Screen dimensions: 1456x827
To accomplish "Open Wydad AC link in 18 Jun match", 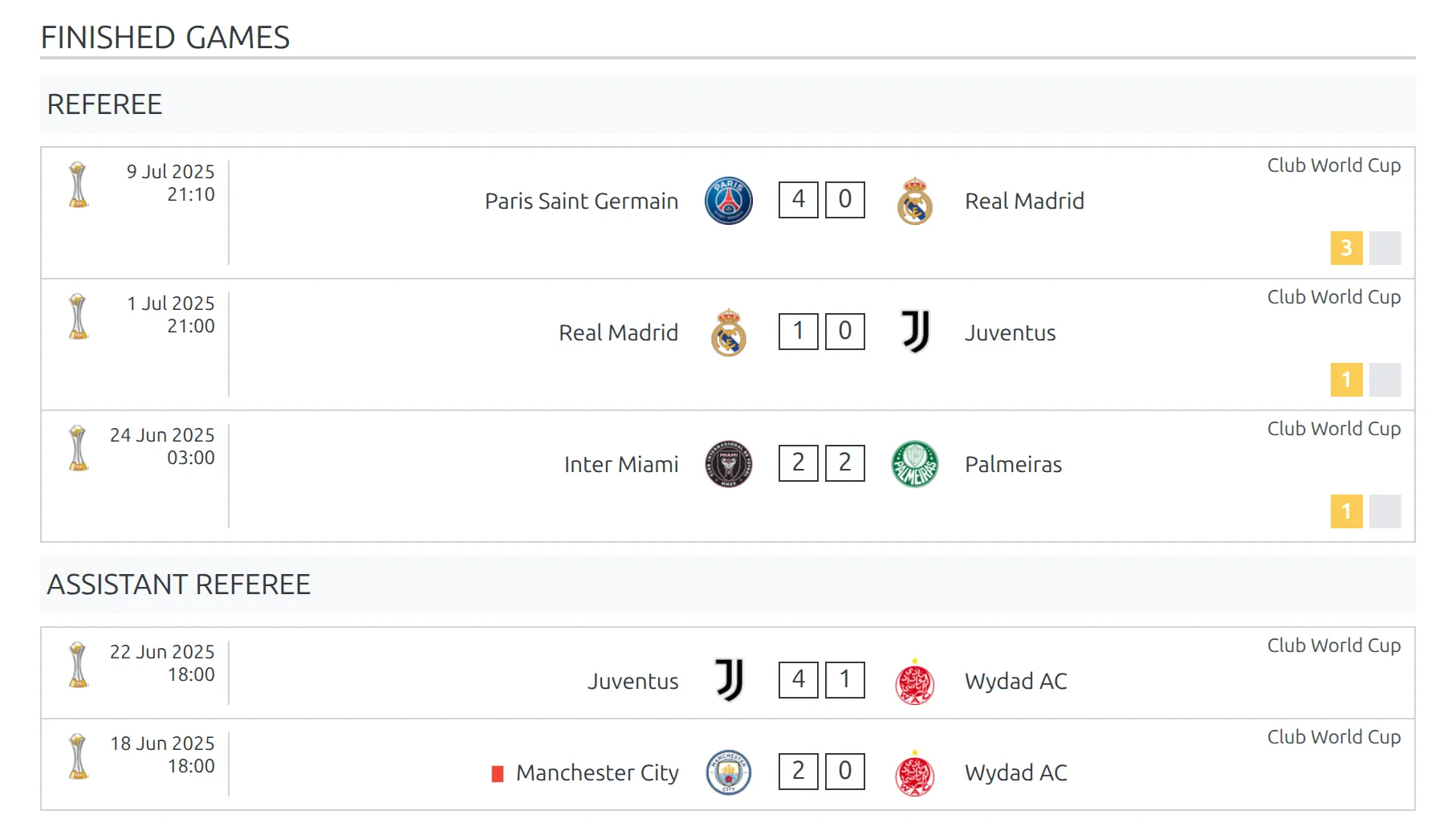I will tap(1015, 772).
